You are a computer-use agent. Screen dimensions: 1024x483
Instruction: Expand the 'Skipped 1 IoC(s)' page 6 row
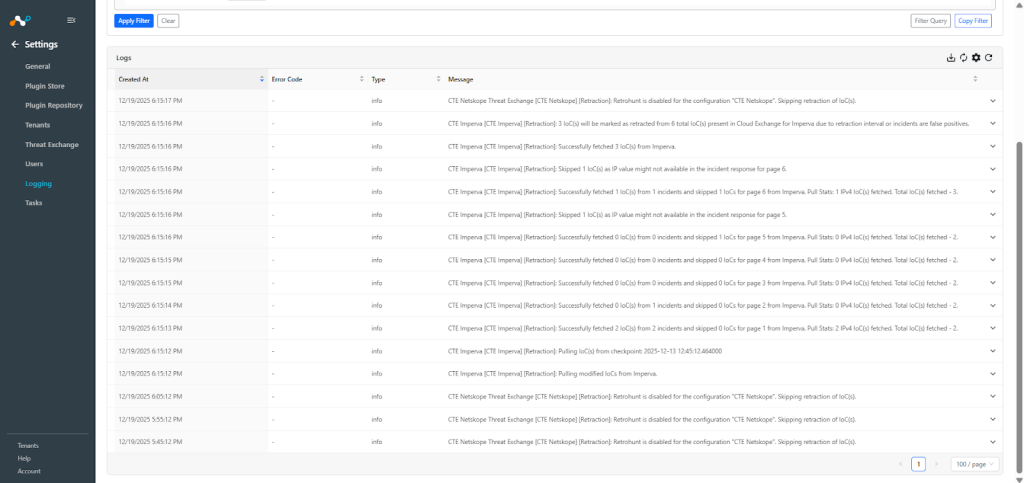(993, 169)
